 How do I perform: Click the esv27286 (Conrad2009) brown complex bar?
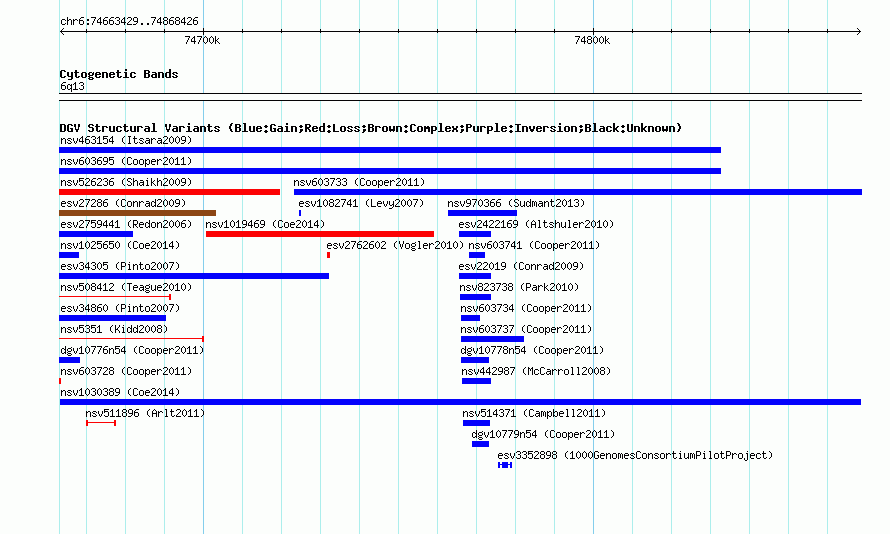(x=137, y=213)
